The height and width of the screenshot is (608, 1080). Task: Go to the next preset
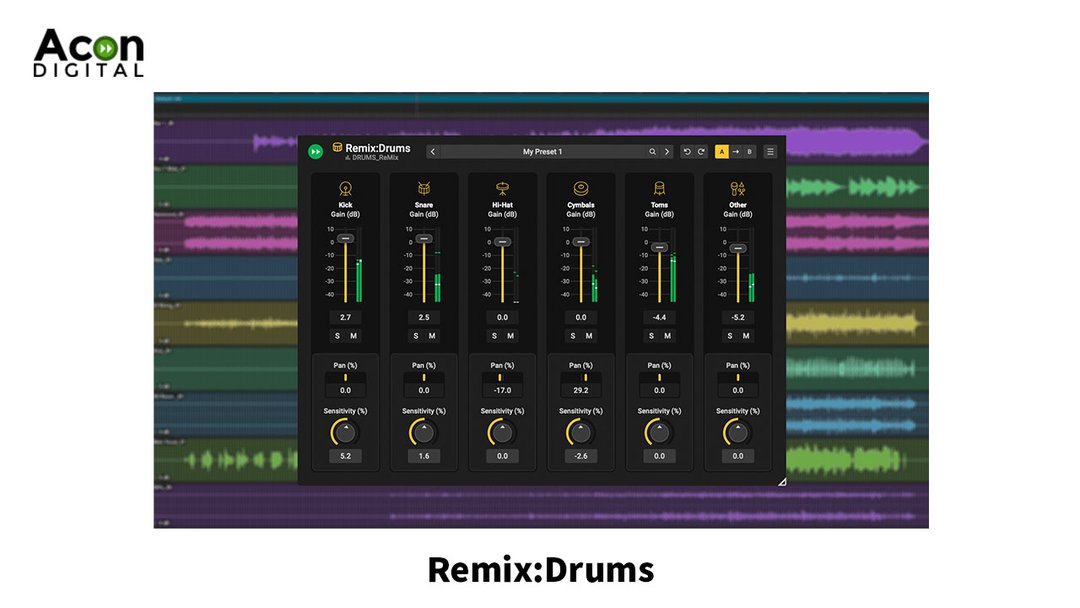[667, 152]
